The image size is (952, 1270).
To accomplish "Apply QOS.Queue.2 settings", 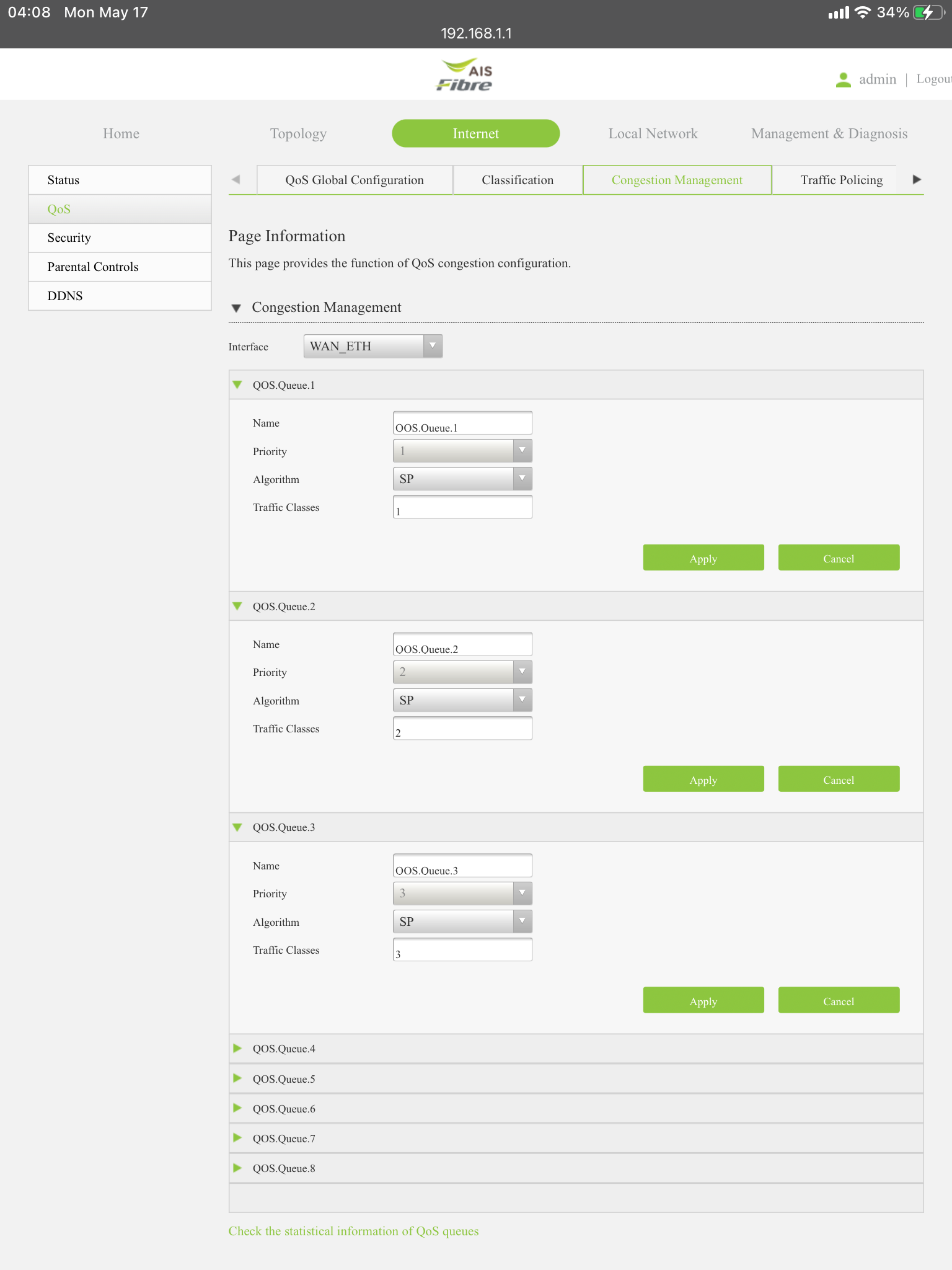I will tap(703, 779).
